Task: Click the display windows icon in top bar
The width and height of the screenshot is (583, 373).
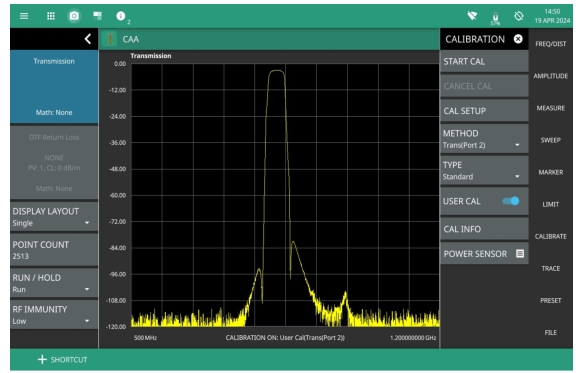Action: click(98, 16)
